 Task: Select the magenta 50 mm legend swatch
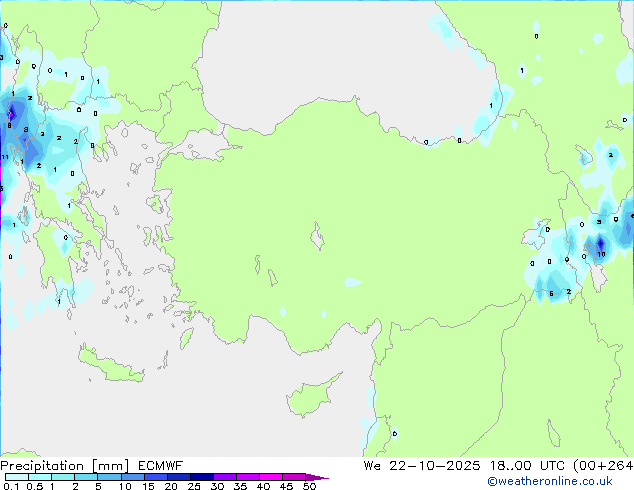point(316,478)
